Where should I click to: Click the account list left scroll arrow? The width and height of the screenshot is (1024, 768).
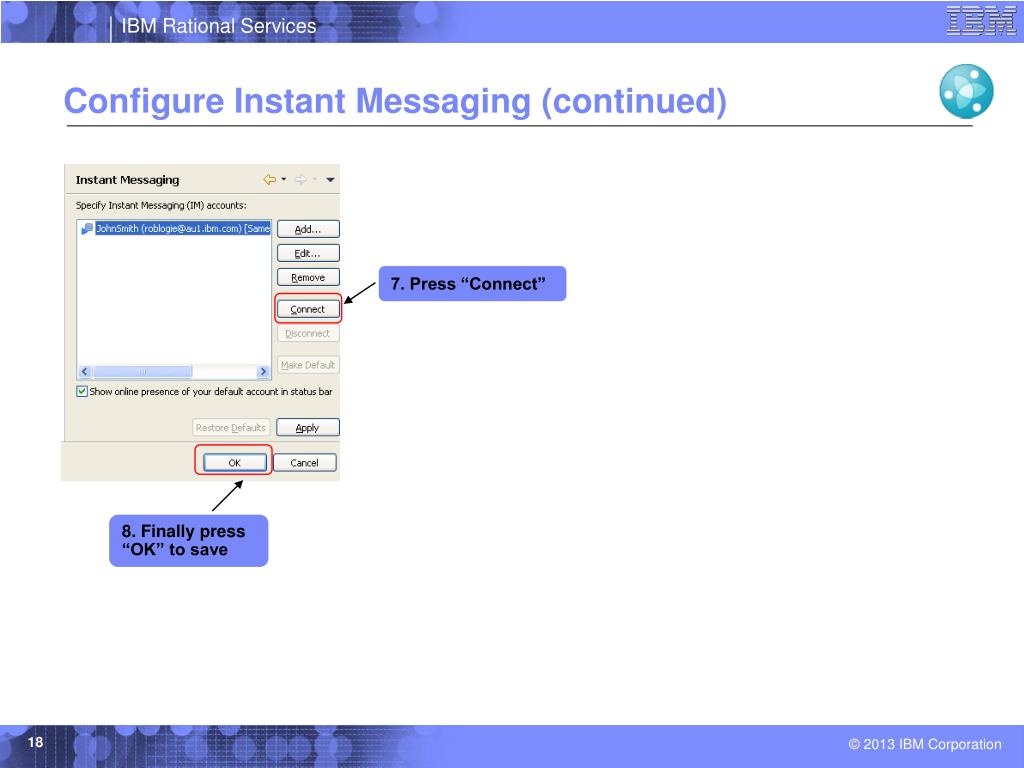pos(84,372)
